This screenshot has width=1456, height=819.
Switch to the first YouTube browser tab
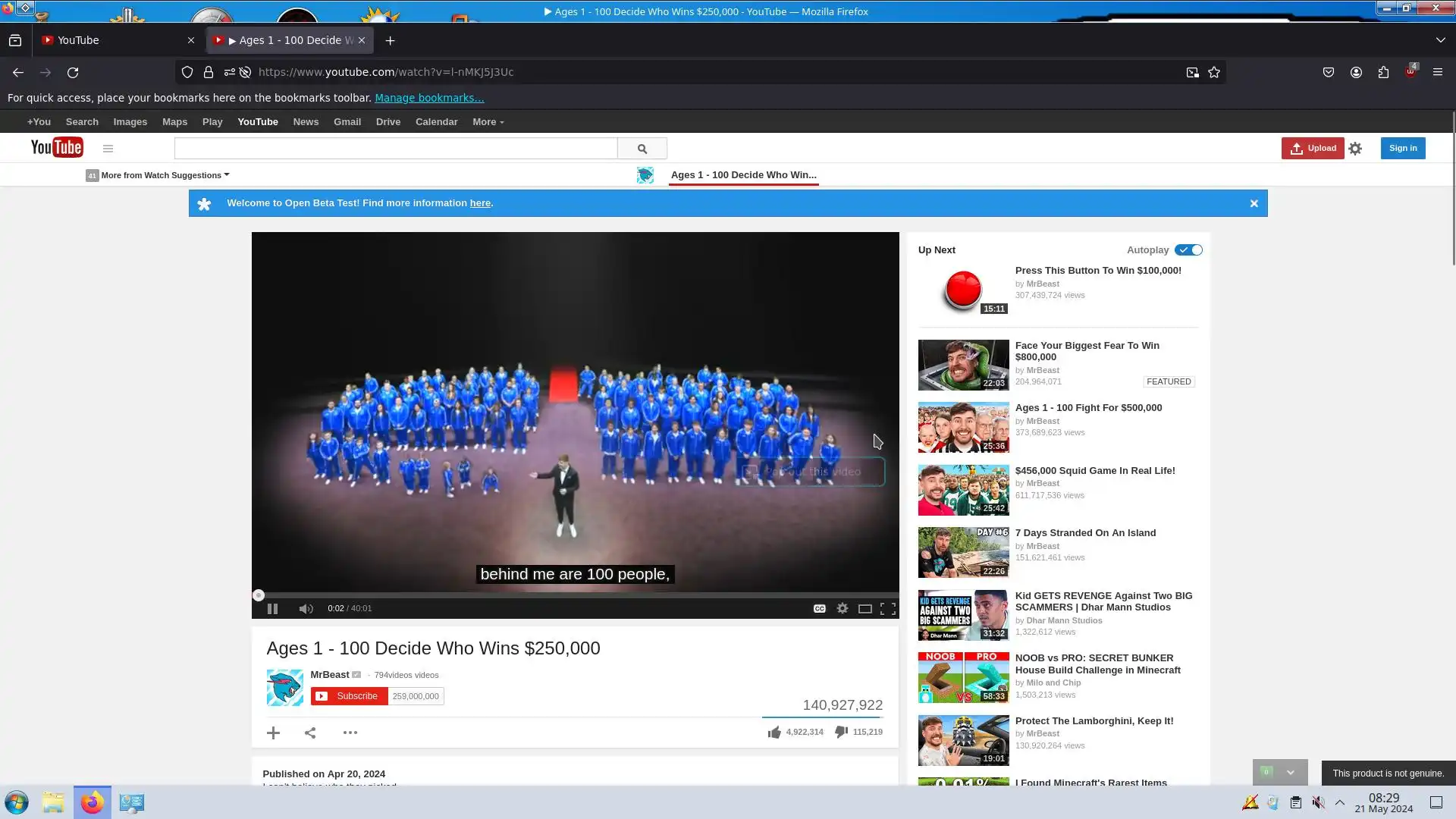[x=114, y=40]
